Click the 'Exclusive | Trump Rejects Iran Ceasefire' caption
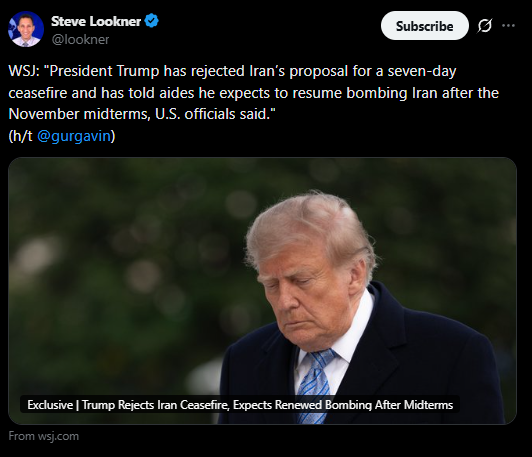The image size is (532, 457). 240,405
